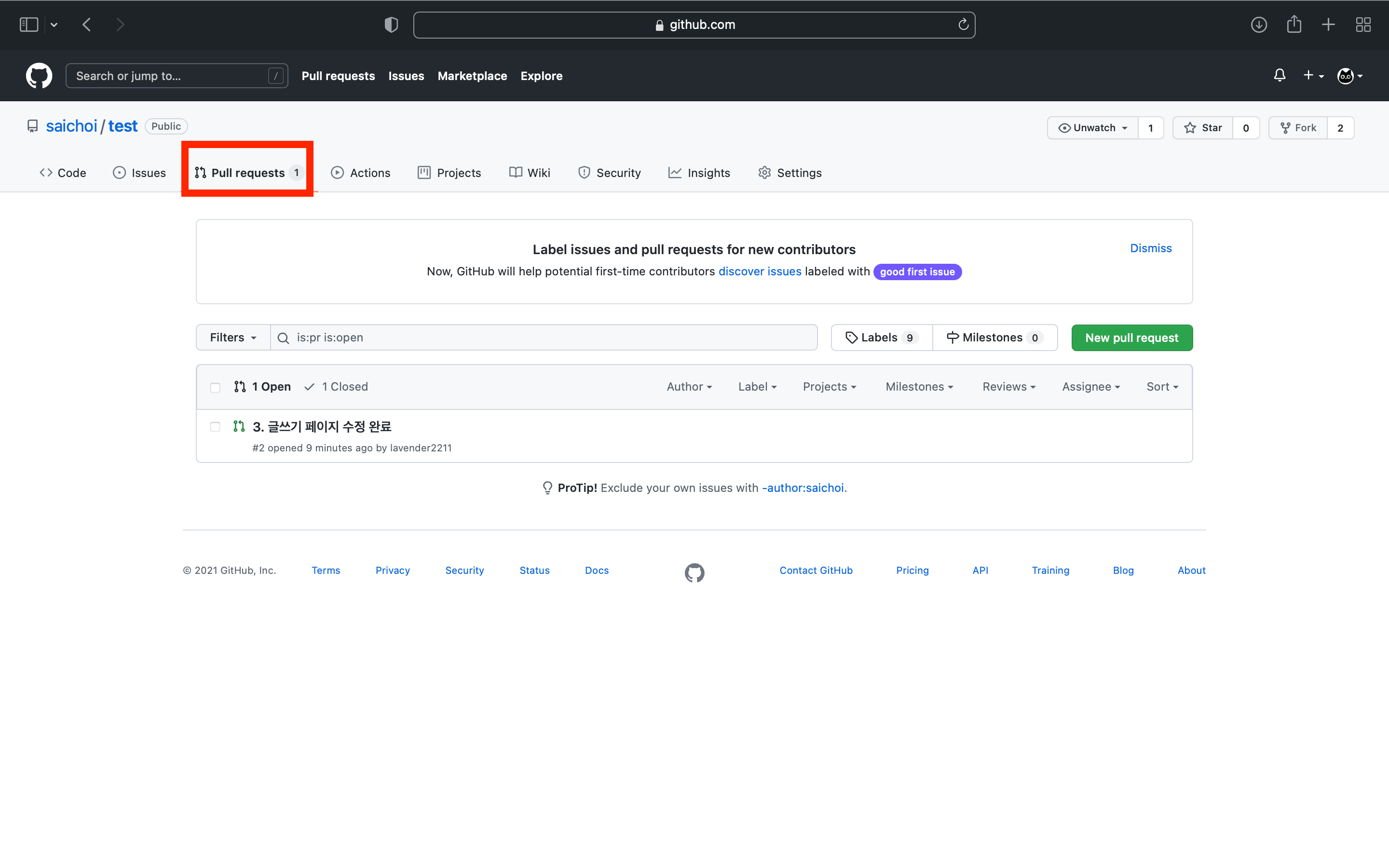Open pull request 3. 글쓰기 페이지 수정 완료
The height and width of the screenshot is (868, 1389).
pos(322,427)
